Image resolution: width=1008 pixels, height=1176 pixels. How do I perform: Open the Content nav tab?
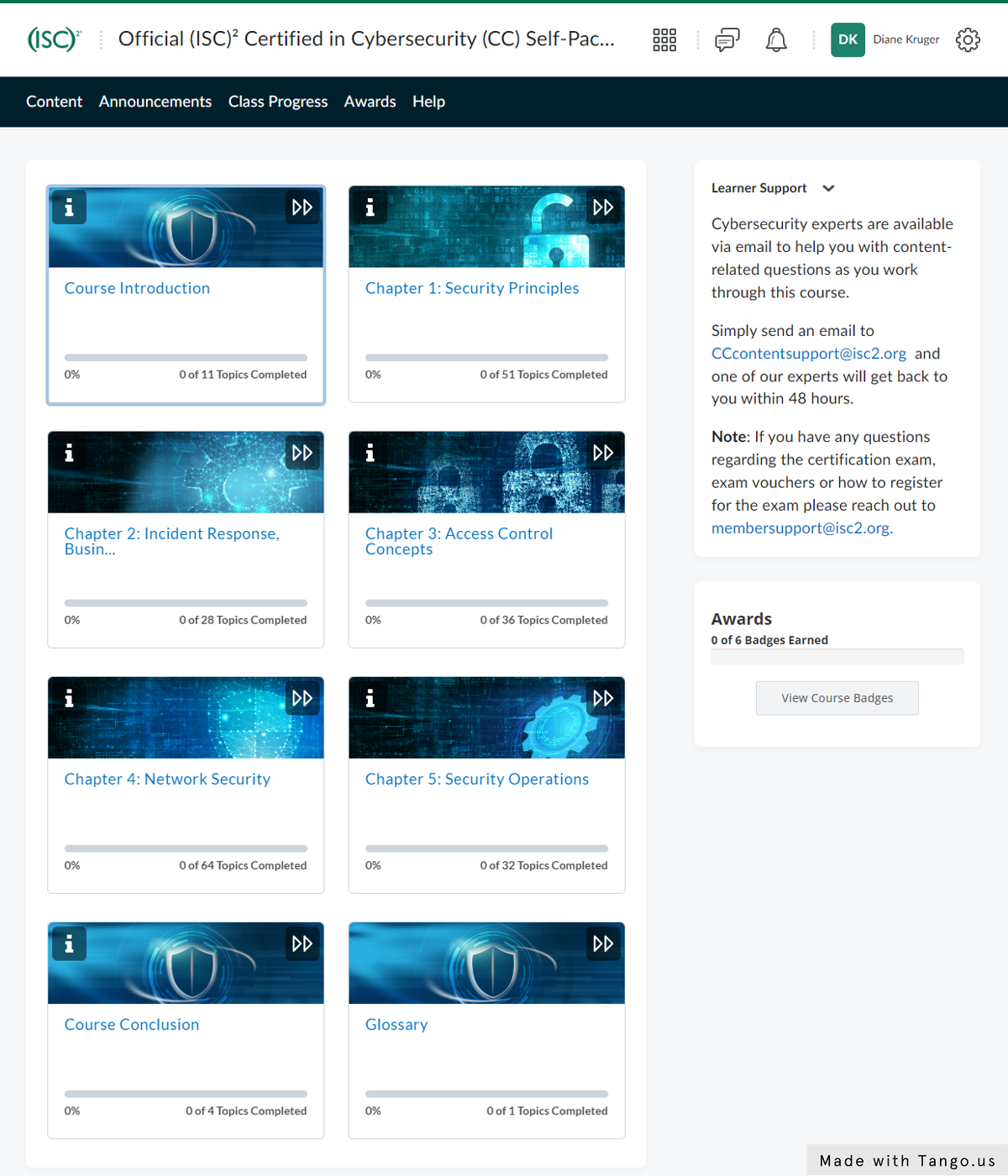[55, 102]
